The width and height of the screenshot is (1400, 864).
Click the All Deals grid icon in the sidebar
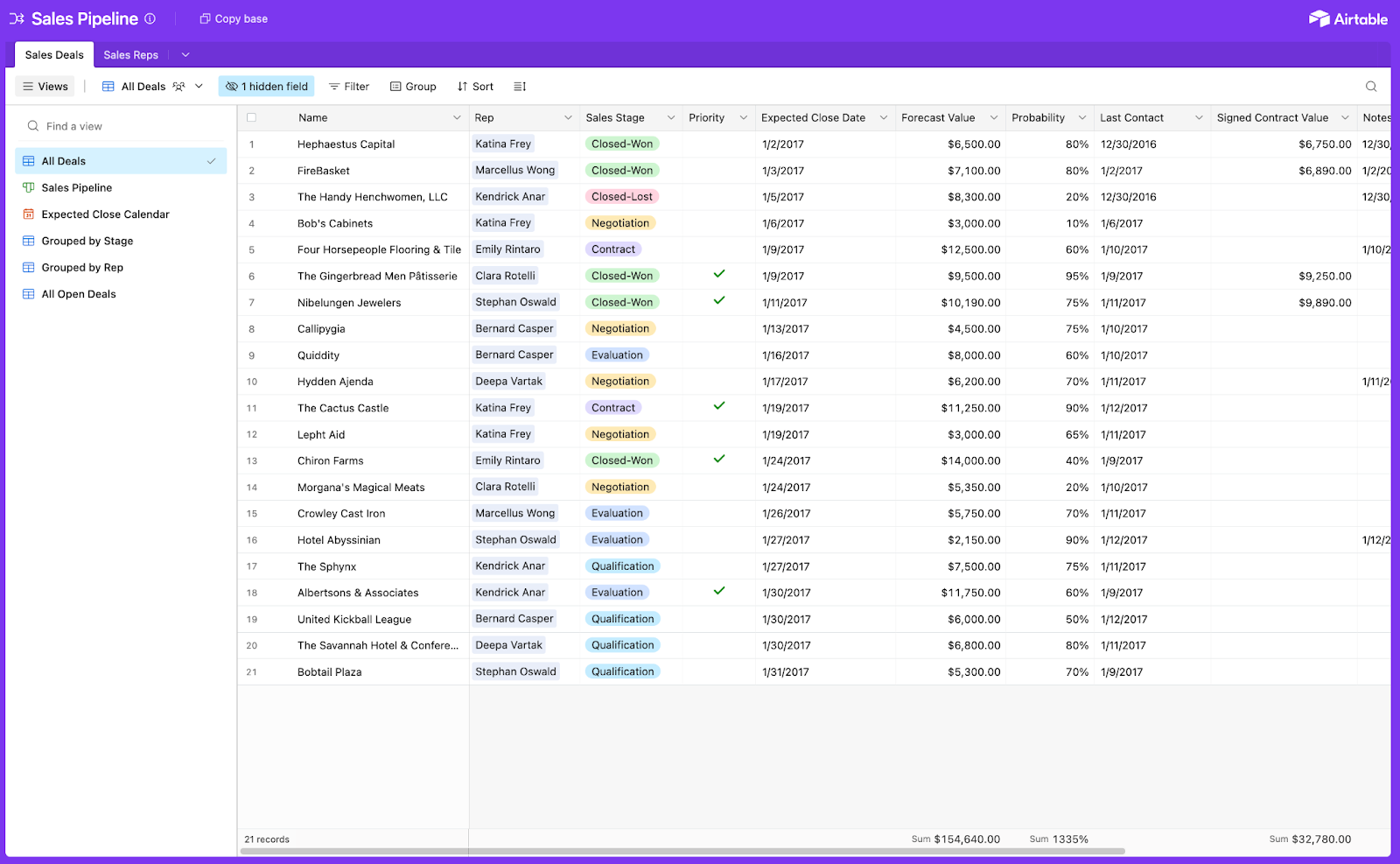(x=29, y=161)
